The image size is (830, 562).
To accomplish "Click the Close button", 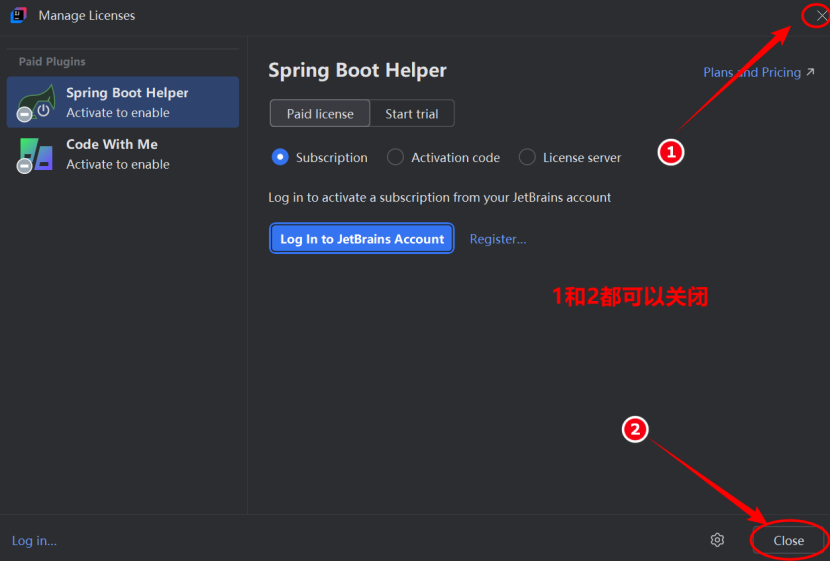I will 788,540.
